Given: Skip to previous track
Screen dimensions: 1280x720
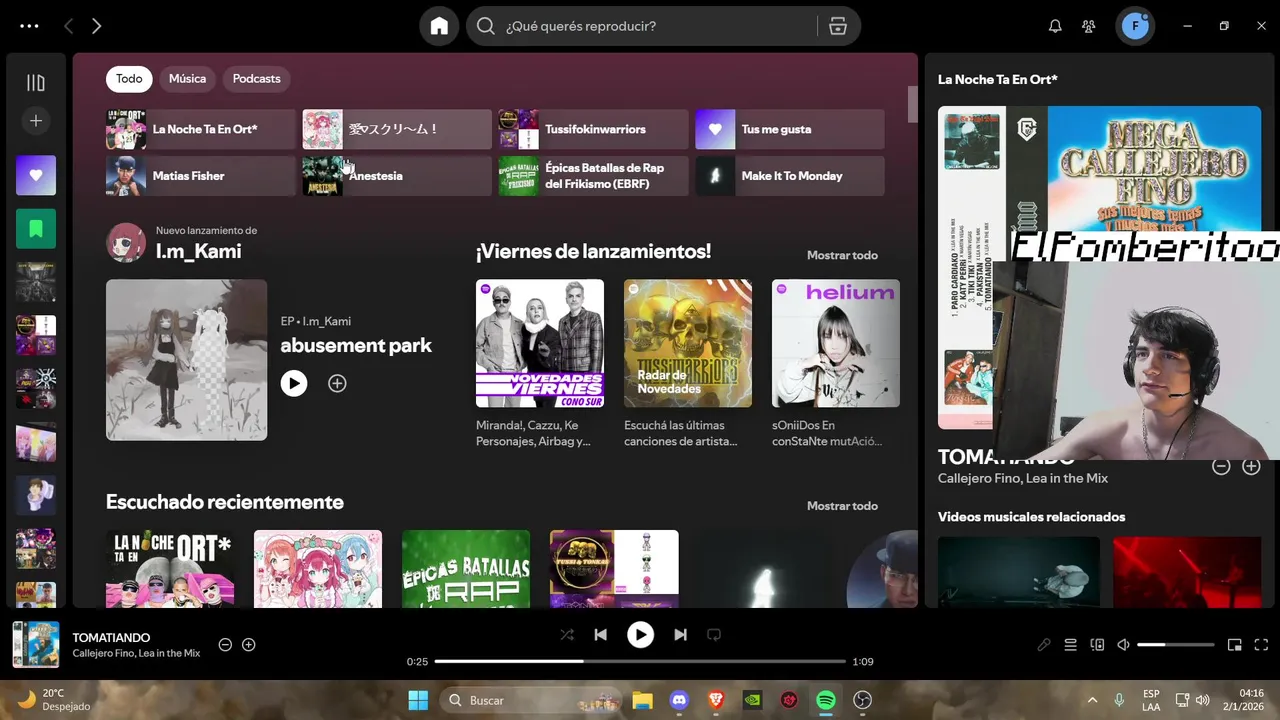Looking at the screenshot, I should [x=600, y=635].
